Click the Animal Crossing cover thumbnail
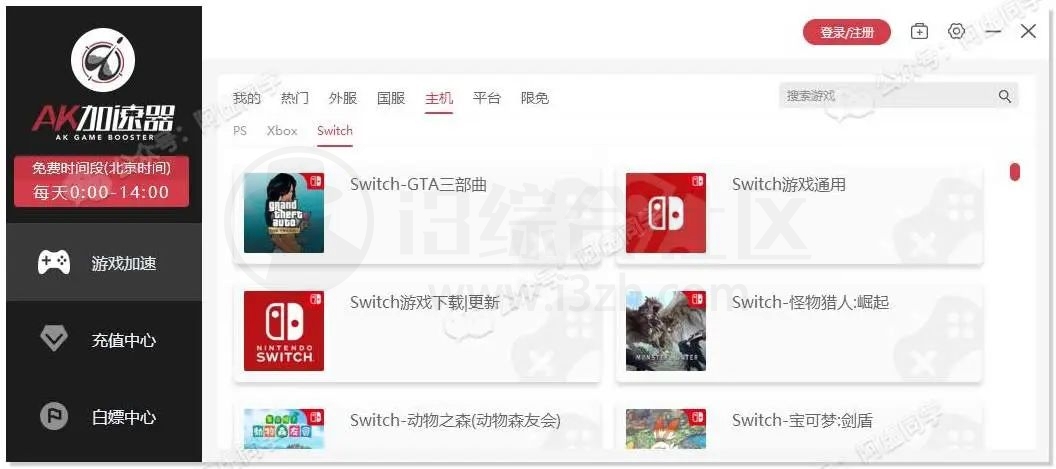Viewport: 1056px width, 469px height. click(284, 429)
